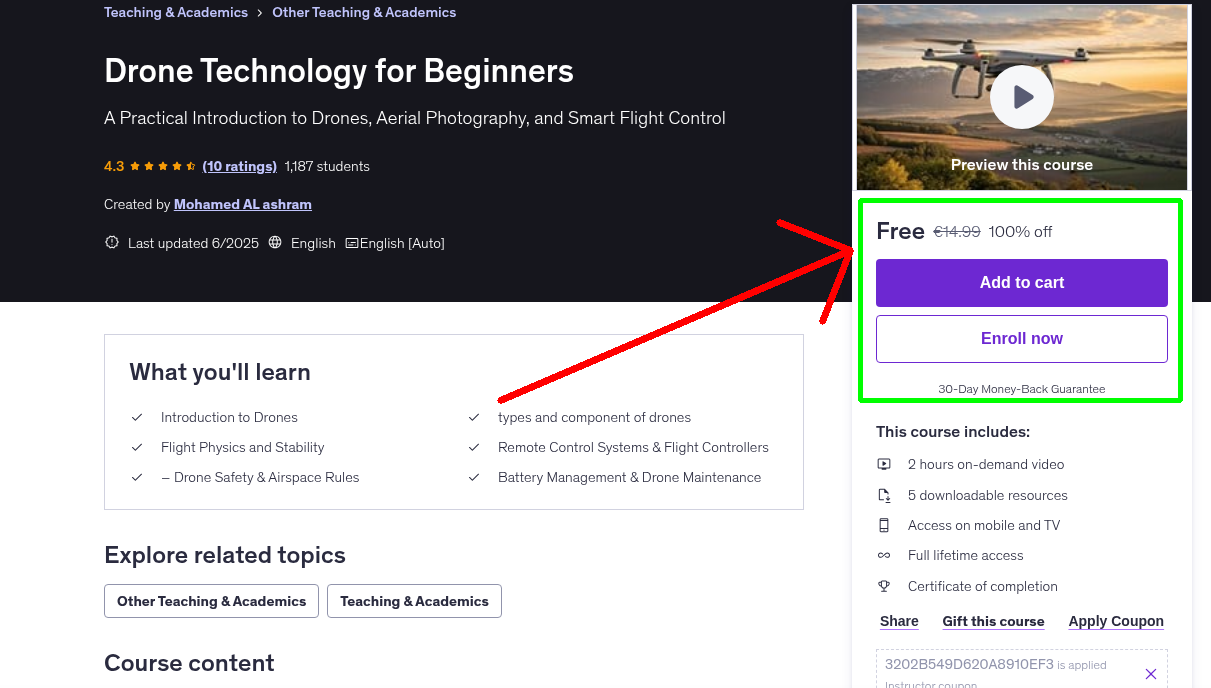Screen dimensions: 1211x688
Task: Select the Other Teaching & Academics topic button
Action: point(211,601)
